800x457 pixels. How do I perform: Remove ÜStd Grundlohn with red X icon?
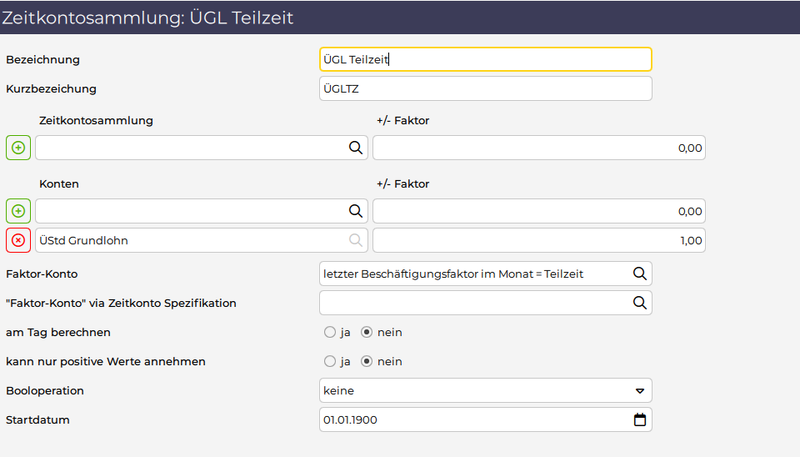coord(18,240)
